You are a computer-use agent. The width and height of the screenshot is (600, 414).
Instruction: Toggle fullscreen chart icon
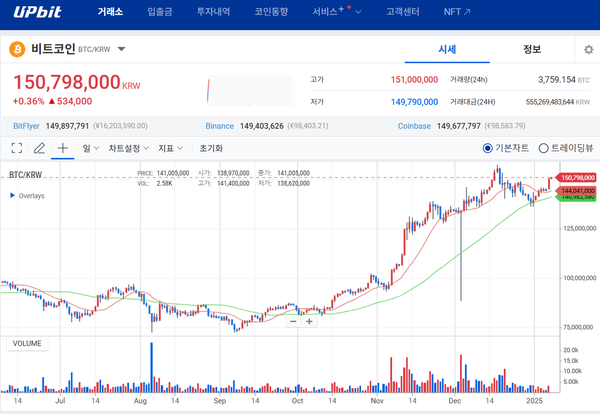tap(17, 148)
